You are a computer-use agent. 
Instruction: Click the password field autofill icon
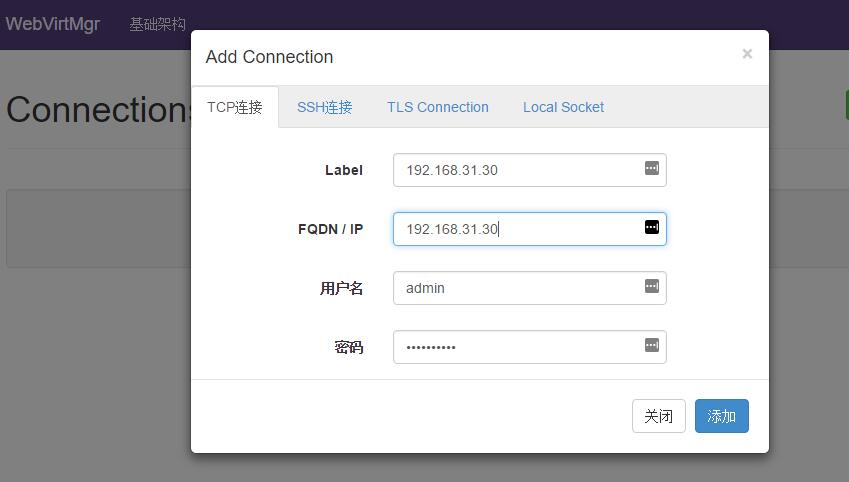click(x=652, y=346)
